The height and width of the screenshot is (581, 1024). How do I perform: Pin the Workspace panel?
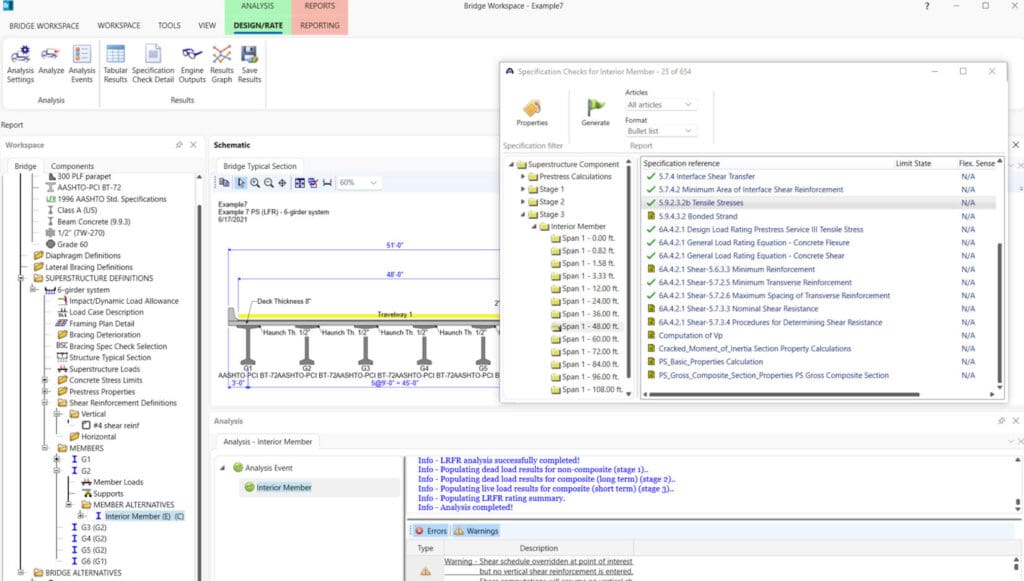[x=178, y=145]
